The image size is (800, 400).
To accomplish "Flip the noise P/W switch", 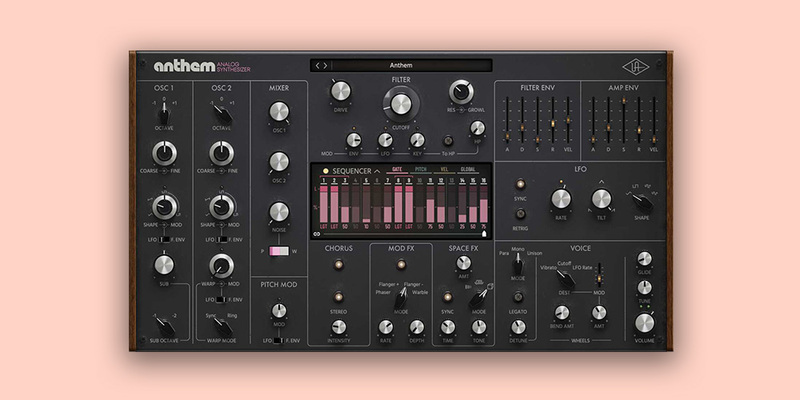I will (280, 251).
